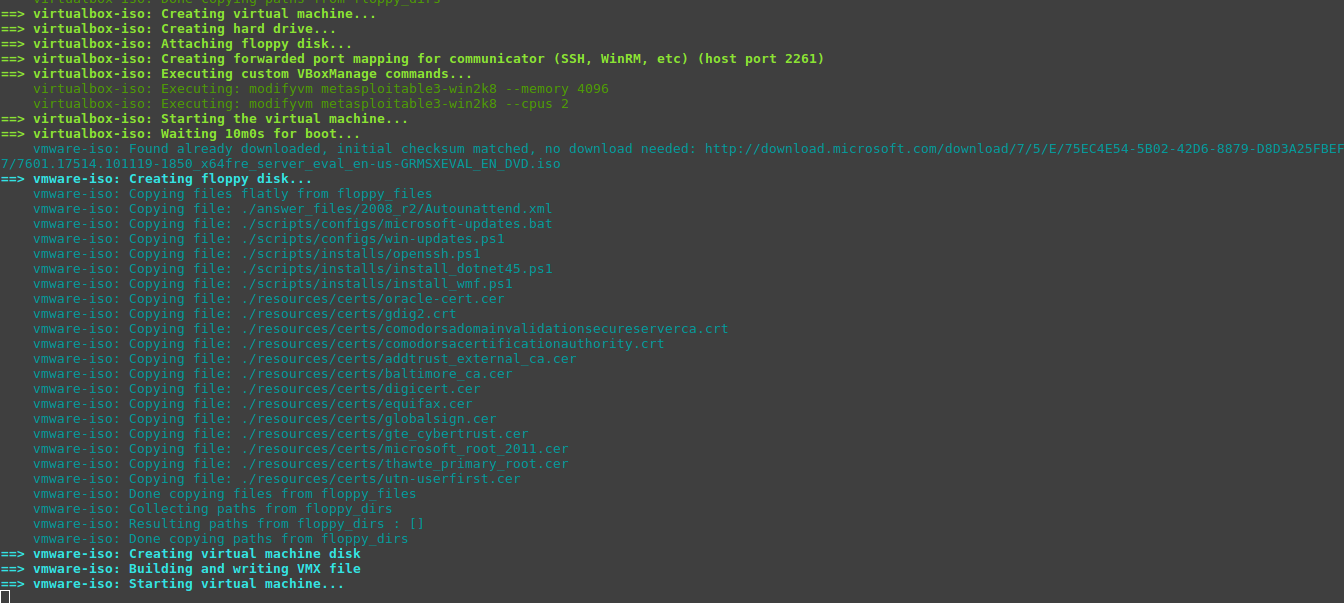Viewport: 1344px width, 603px height.
Task: Click the microsoft_root_2011.cer path
Action: click(404, 449)
